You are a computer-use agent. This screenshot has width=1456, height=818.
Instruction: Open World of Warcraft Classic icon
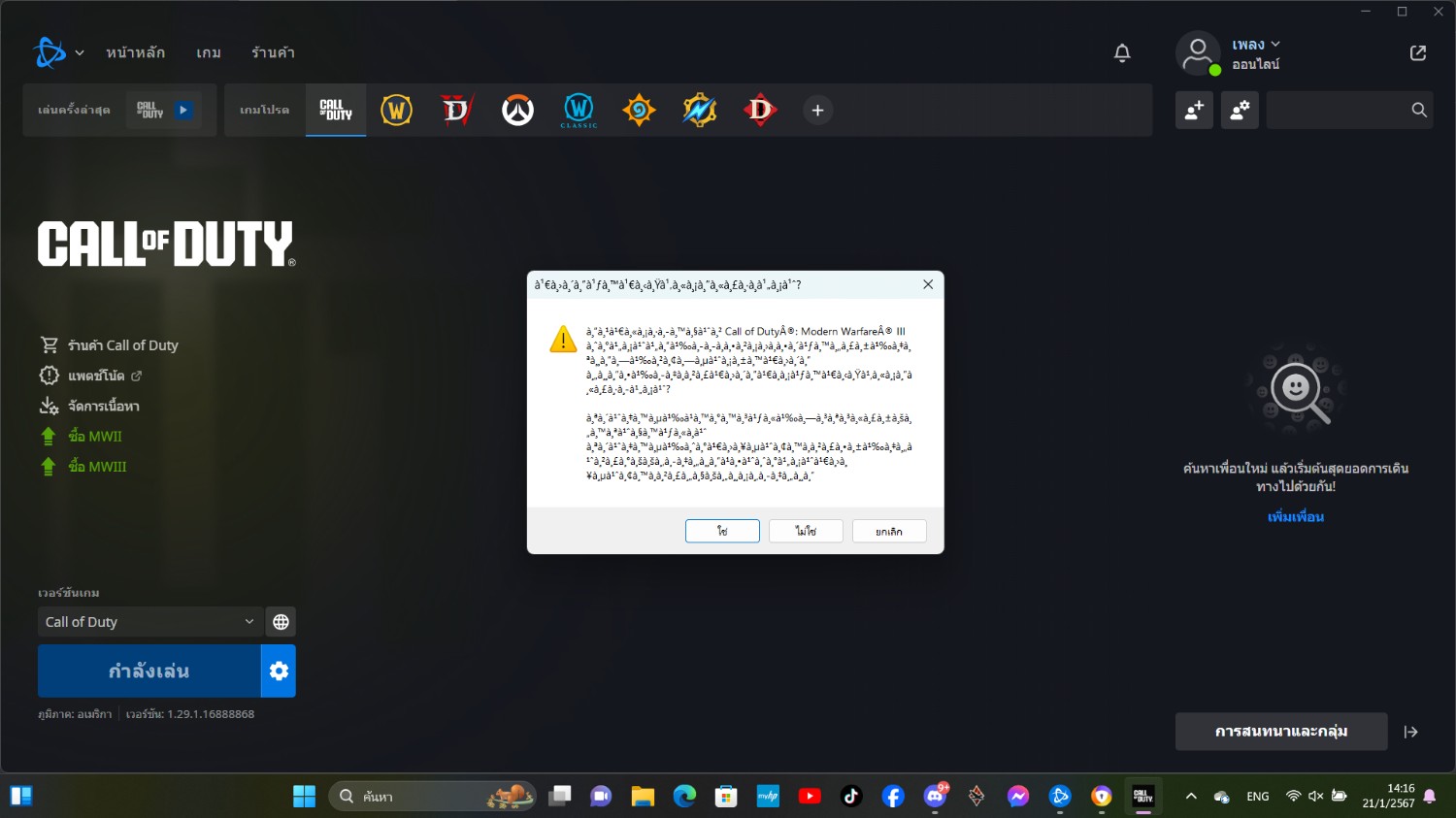click(579, 110)
